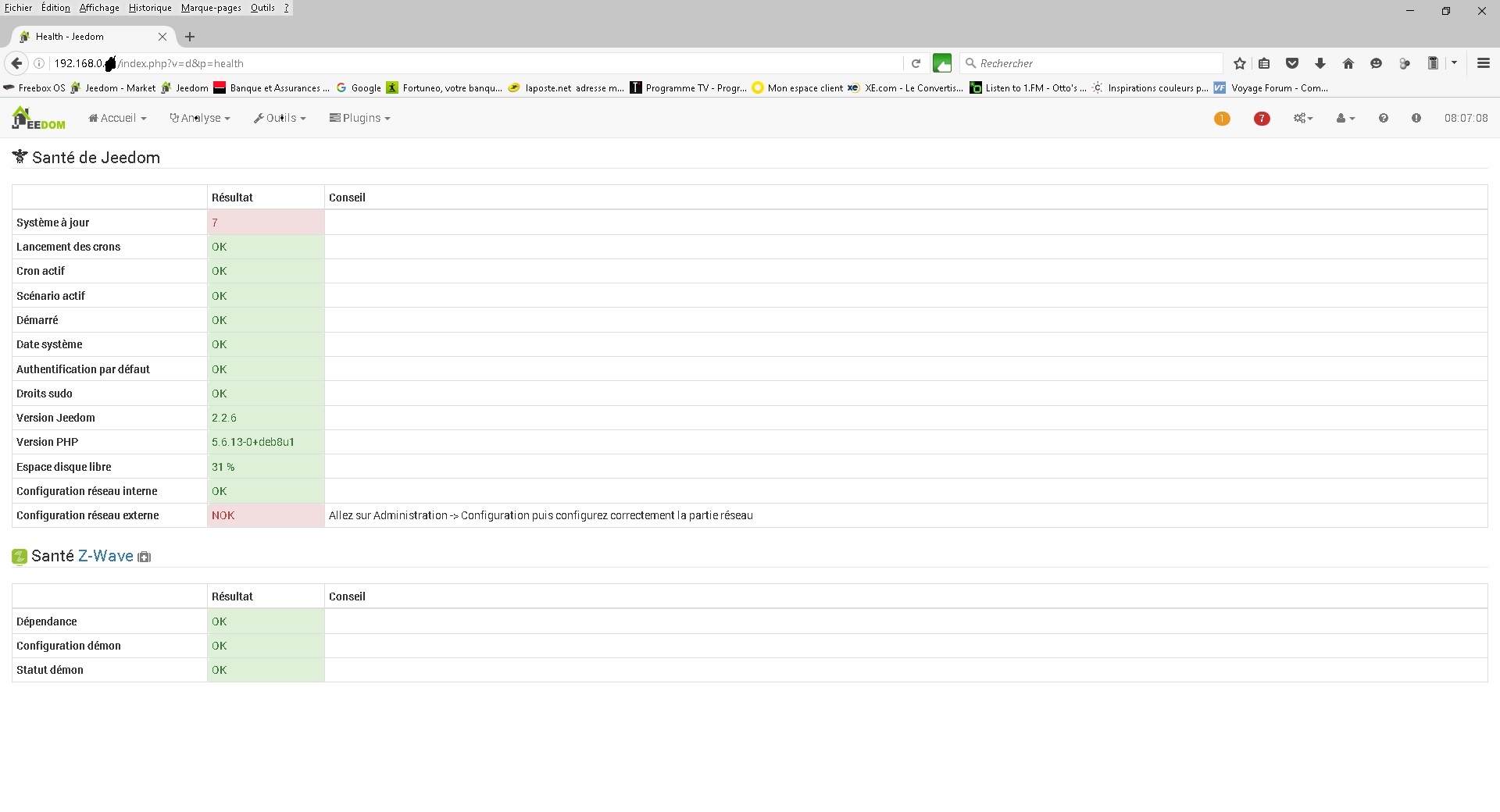The width and height of the screenshot is (1500, 812).
Task: Open the Jeedom - Market bookmark
Action: (113, 88)
